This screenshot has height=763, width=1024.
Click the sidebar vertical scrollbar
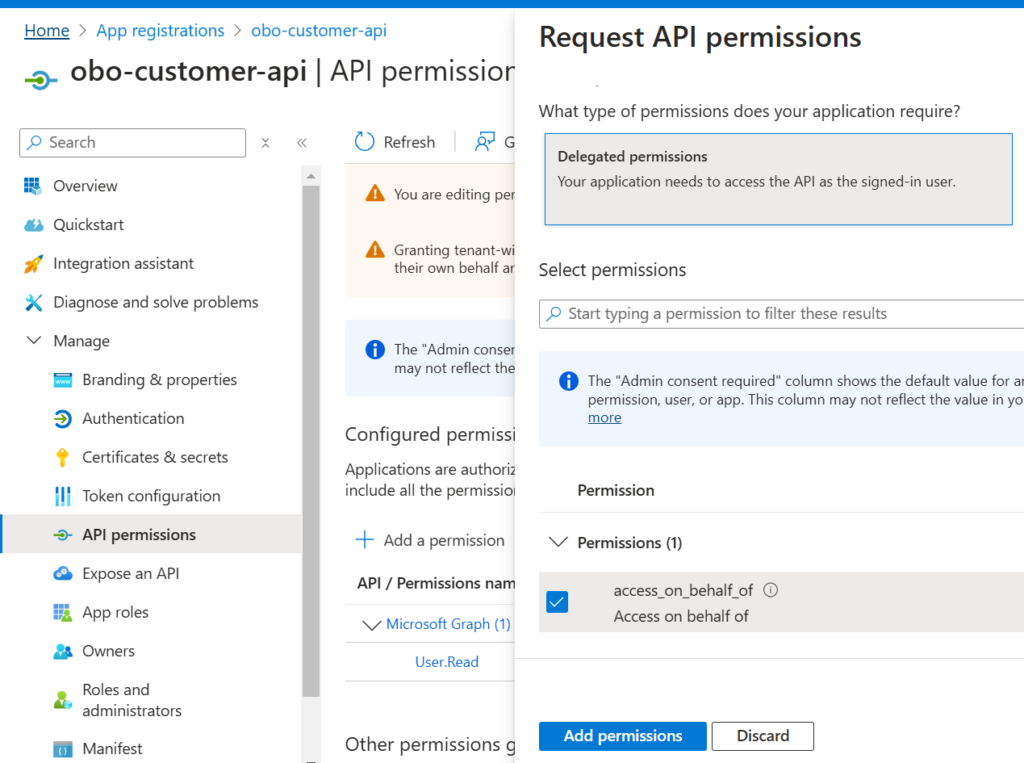coord(311,441)
